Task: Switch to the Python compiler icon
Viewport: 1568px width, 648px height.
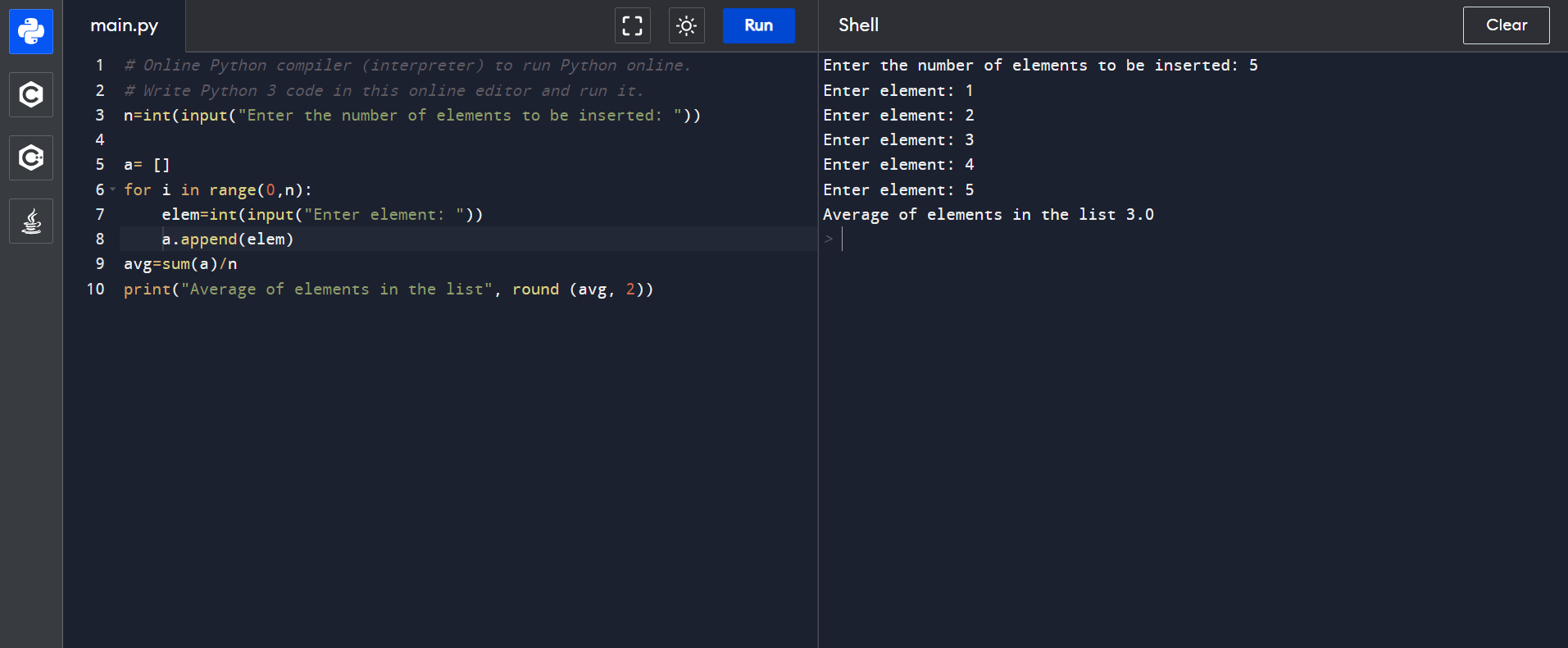Action: 31,32
